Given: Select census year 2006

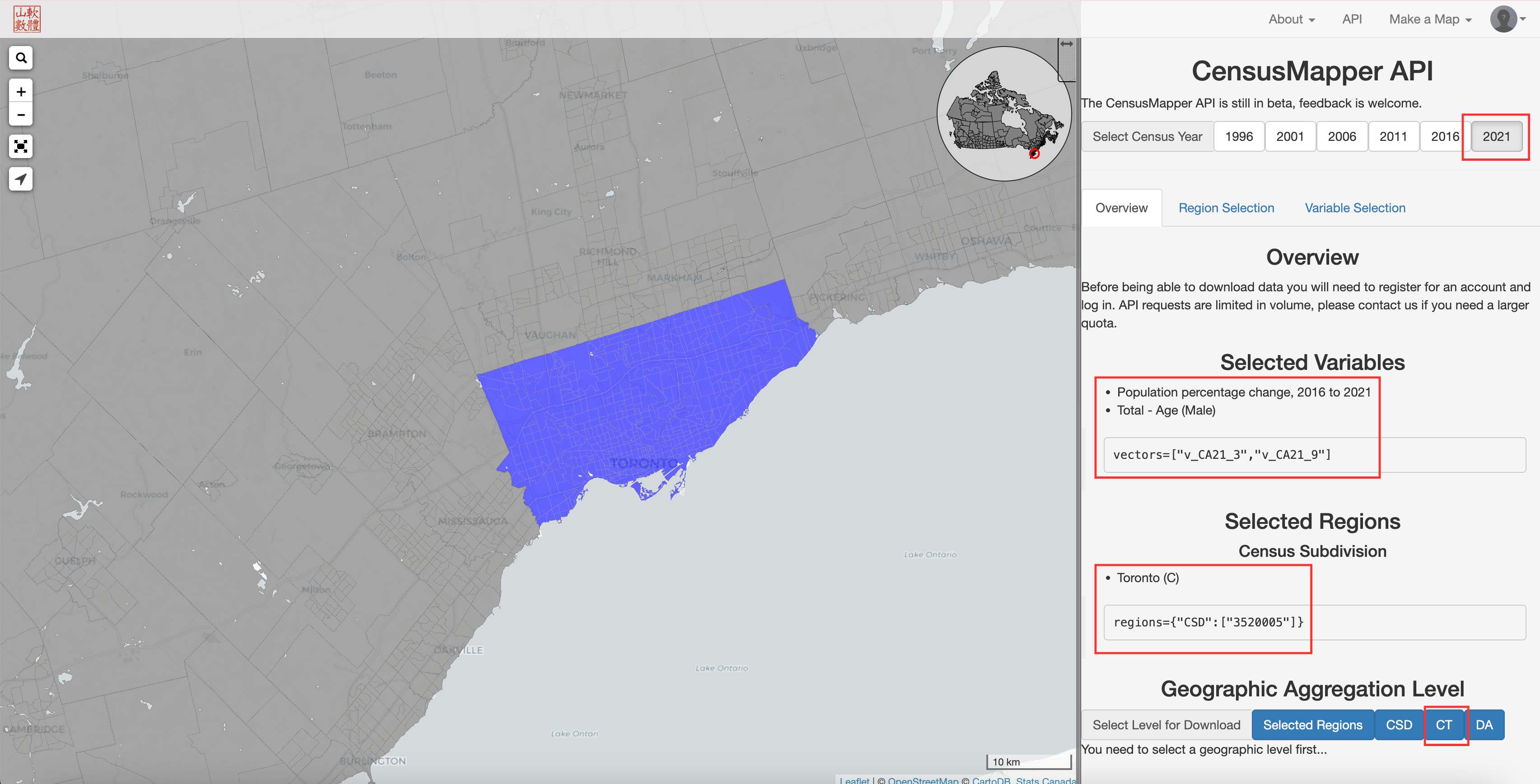Looking at the screenshot, I should point(1342,136).
